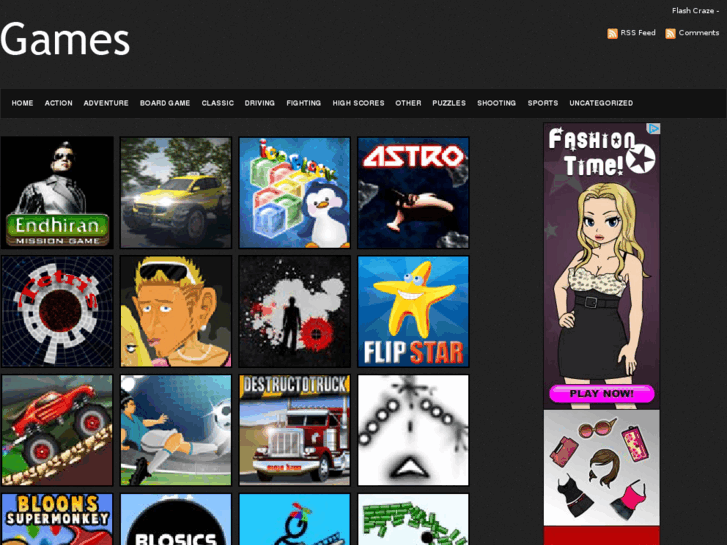
Task: Open the silhouette shooter with red crosshair
Action: tap(294, 311)
